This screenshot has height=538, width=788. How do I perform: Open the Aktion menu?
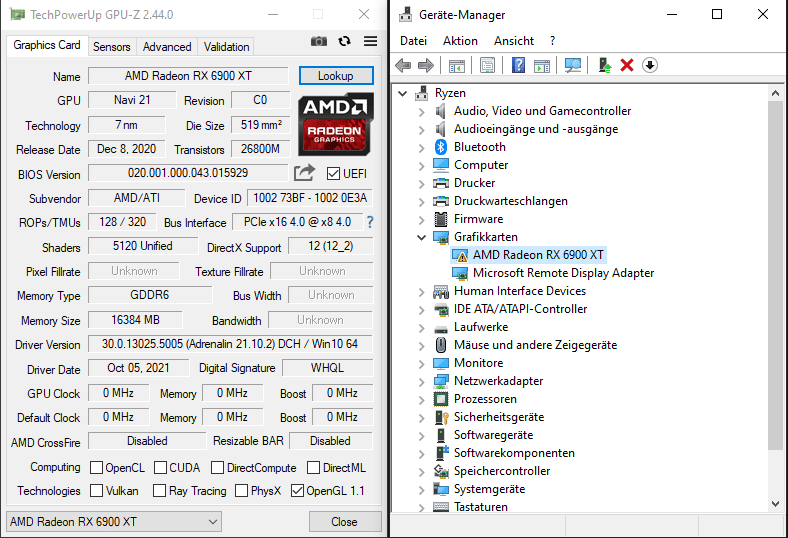pos(460,41)
